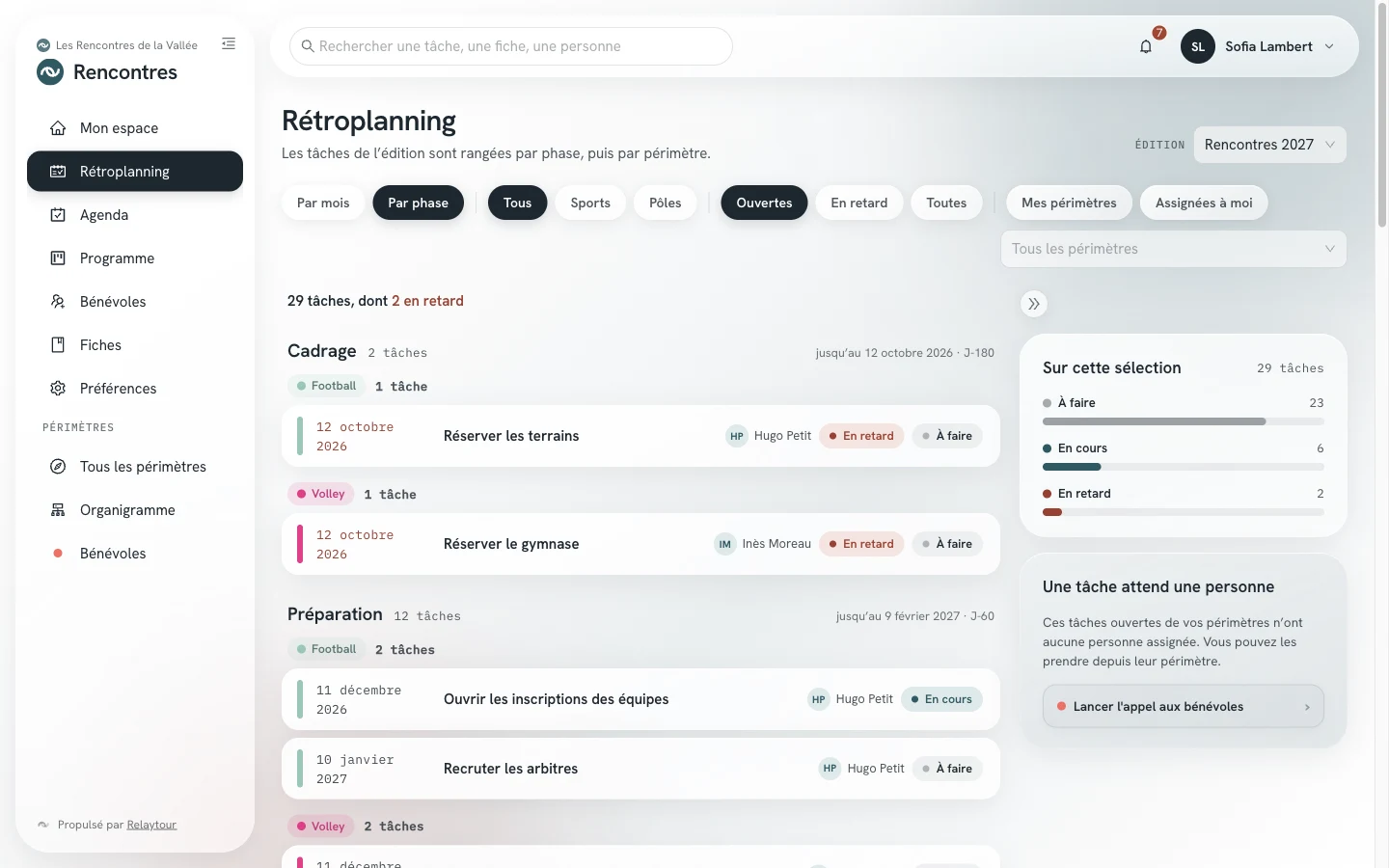1389x868 pixels.
Task: Open the Tous les périmètres dropdown
Action: point(1174,249)
